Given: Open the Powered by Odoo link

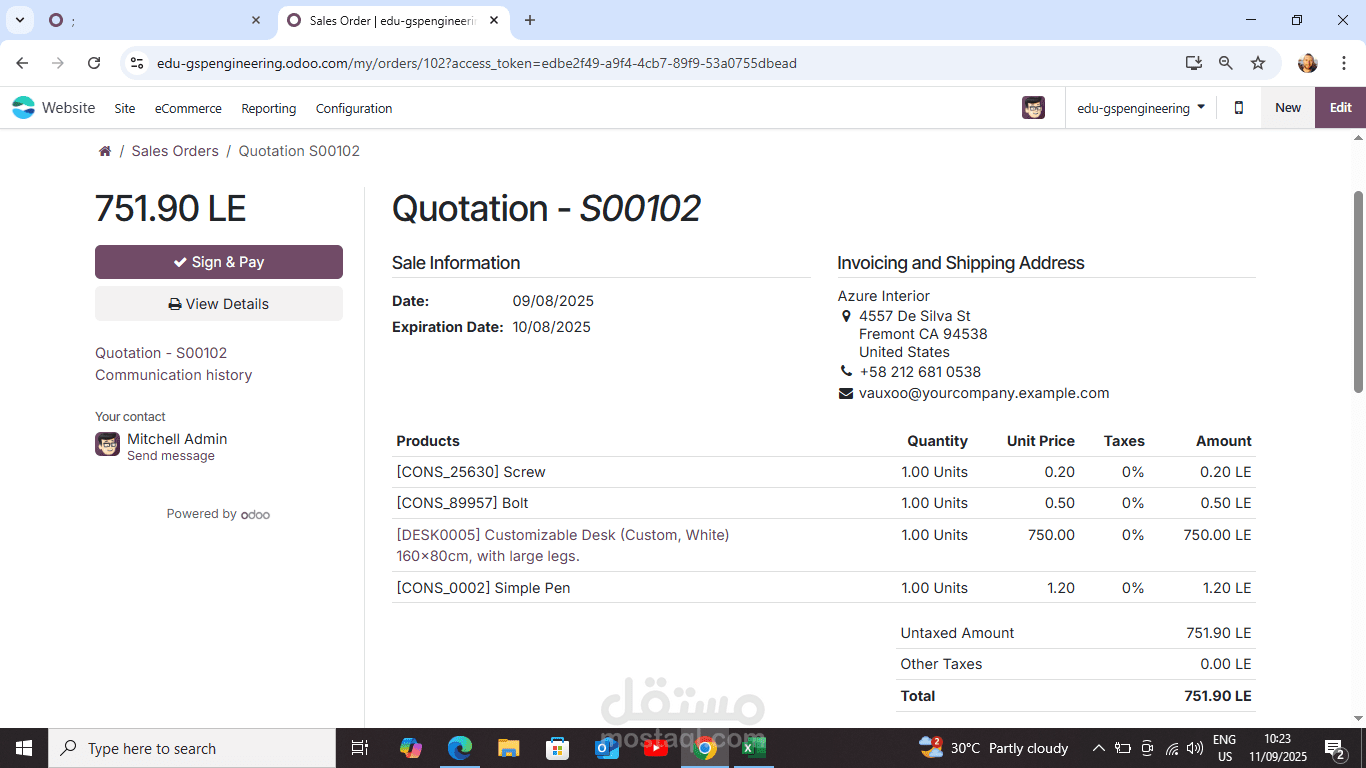Looking at the screenshot, I should click(218, 514).
